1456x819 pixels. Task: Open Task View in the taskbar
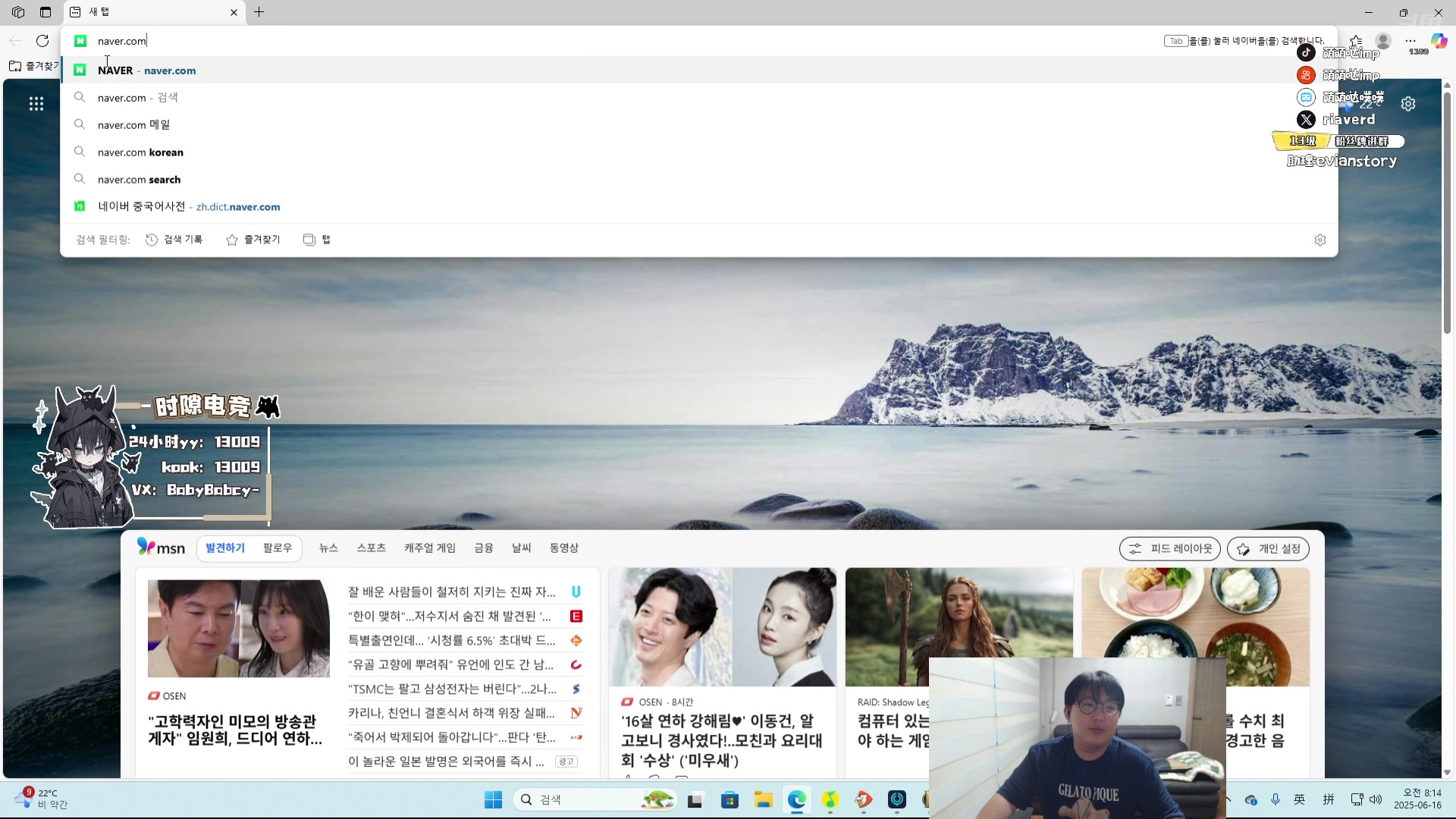tap(695, 800)
